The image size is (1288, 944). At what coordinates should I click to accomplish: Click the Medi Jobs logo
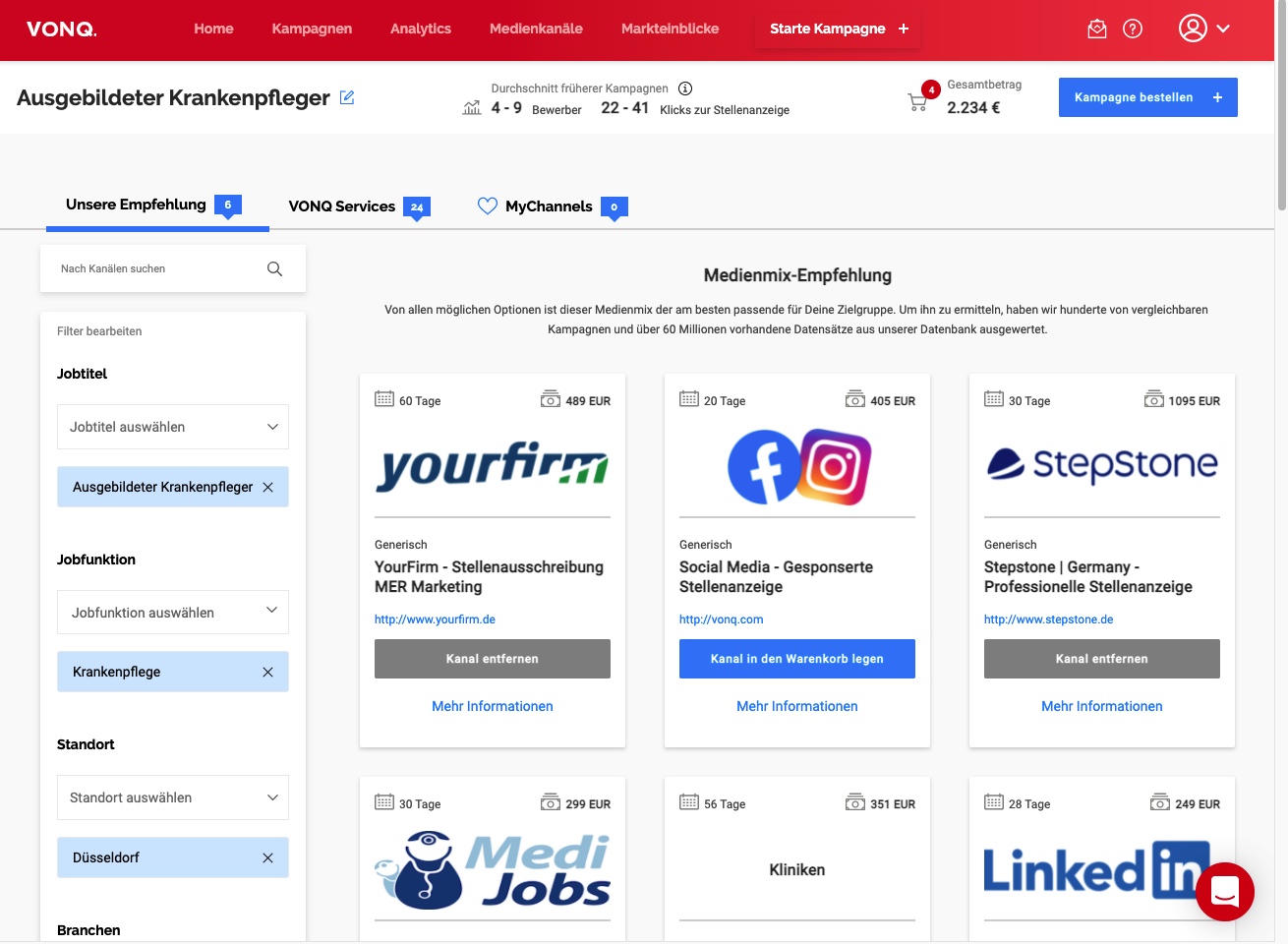point(493,869)
